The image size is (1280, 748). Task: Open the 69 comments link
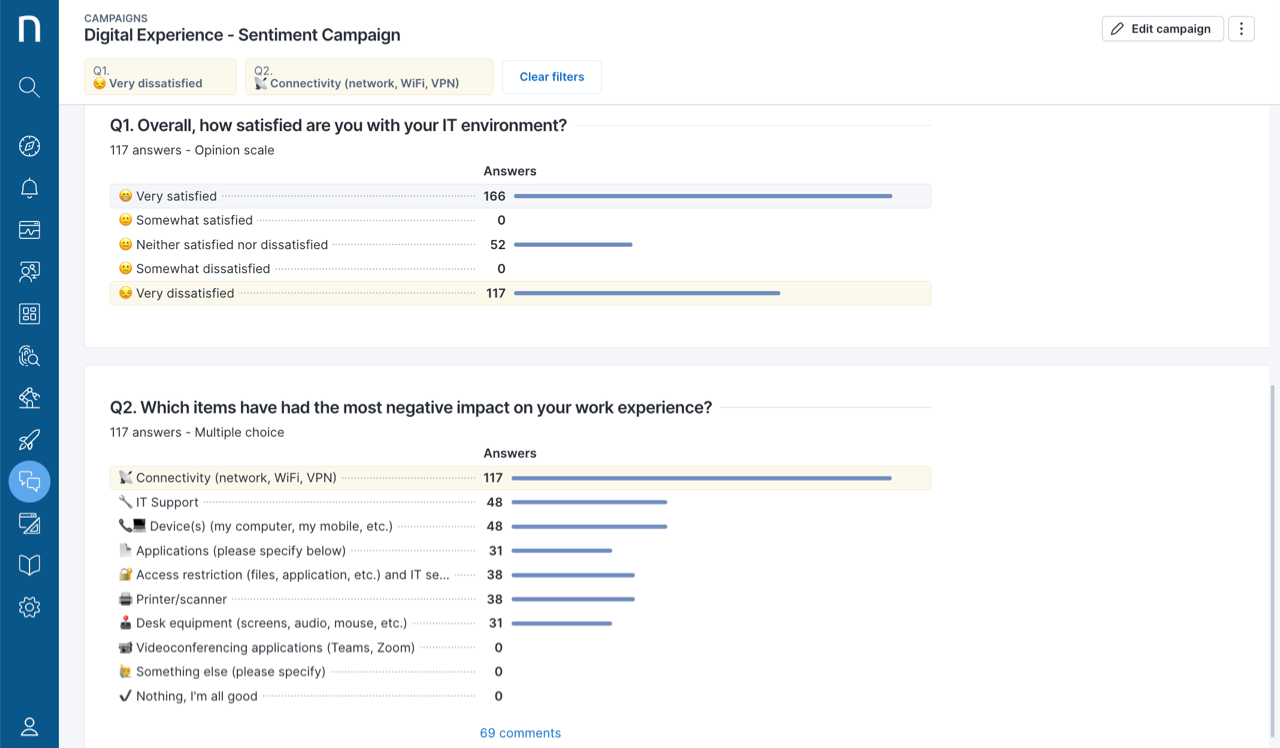click(x=520, y=733)
